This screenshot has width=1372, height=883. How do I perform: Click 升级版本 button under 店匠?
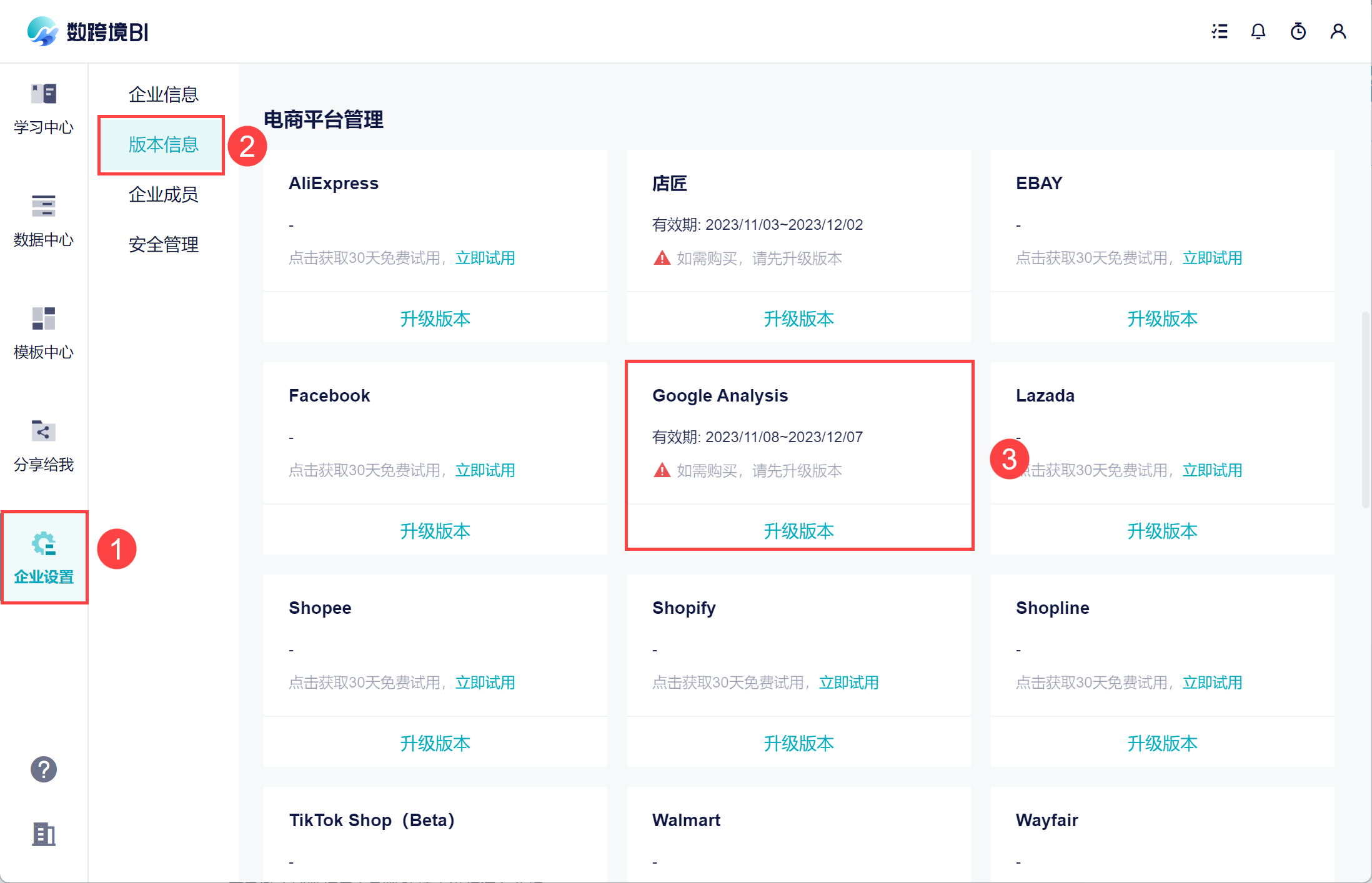pos(798,318)
